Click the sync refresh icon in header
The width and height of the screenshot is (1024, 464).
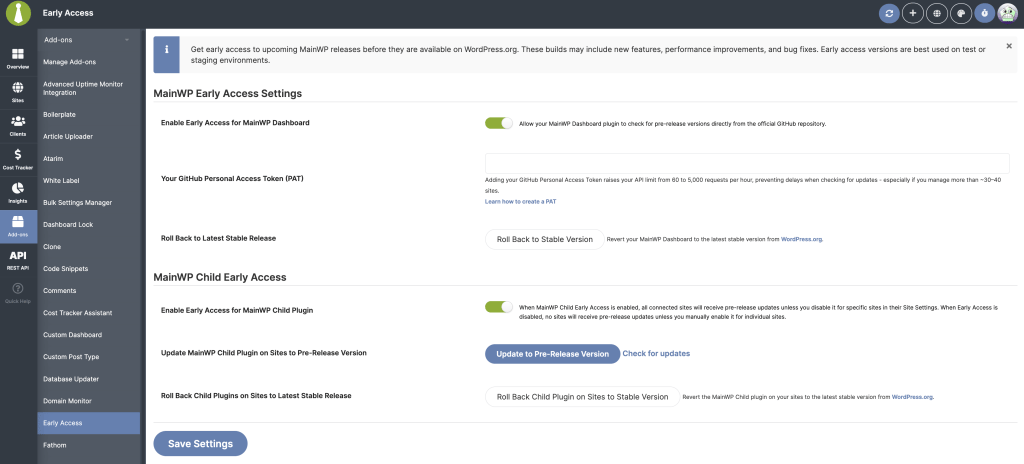889,13
